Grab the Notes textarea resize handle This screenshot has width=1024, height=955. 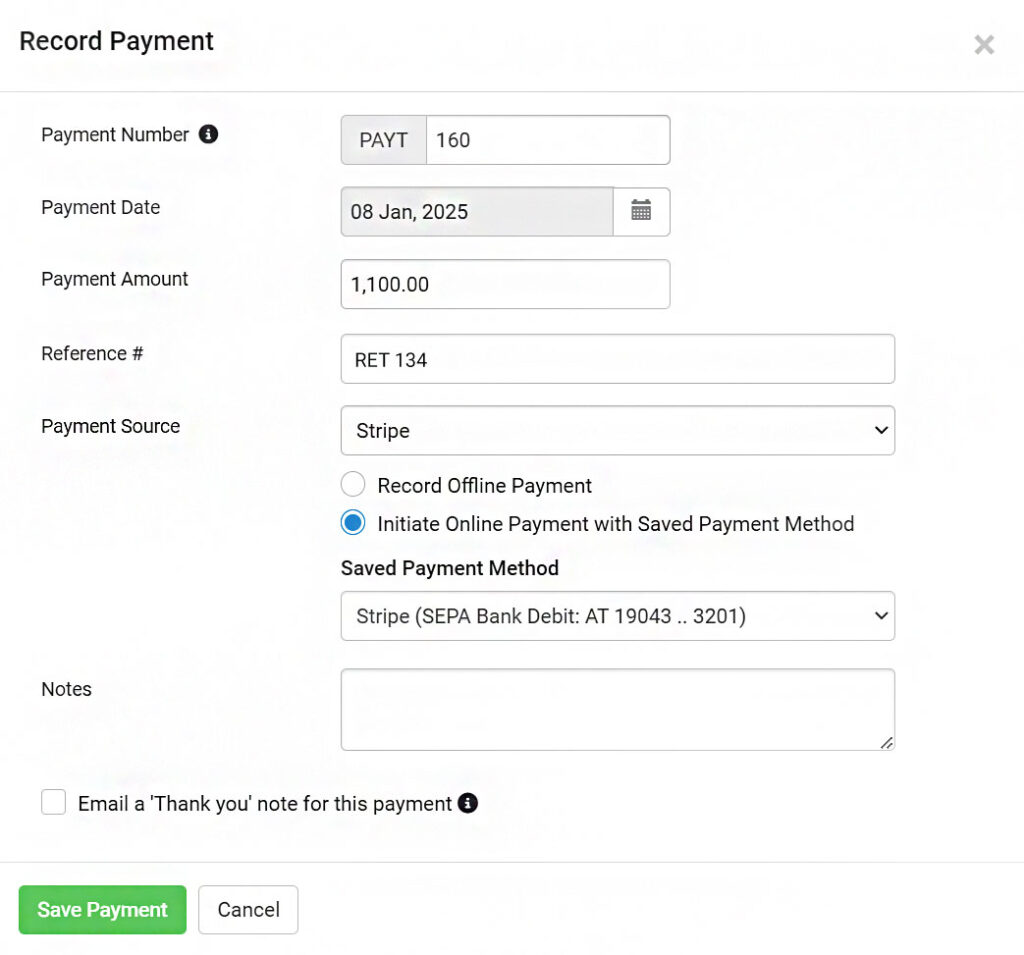pos(886,743)
